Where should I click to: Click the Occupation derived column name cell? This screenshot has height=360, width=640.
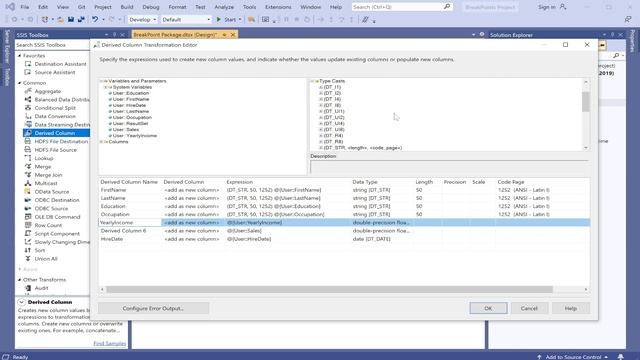pyautogui.click(x=130, y=214)
